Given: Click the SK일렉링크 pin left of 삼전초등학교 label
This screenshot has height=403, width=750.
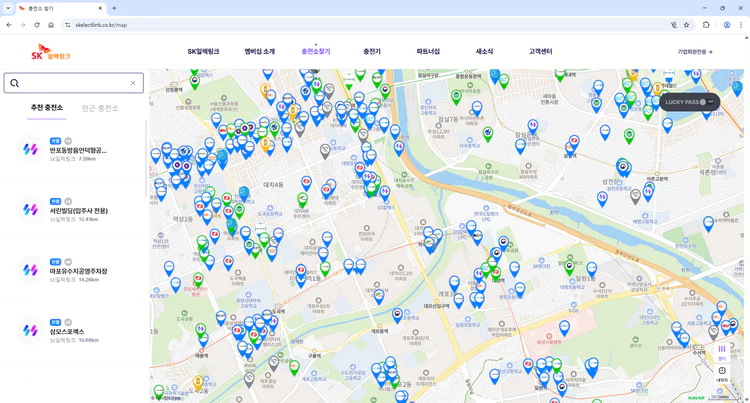Looking at the screenshot, I should (x=602, y=198).
